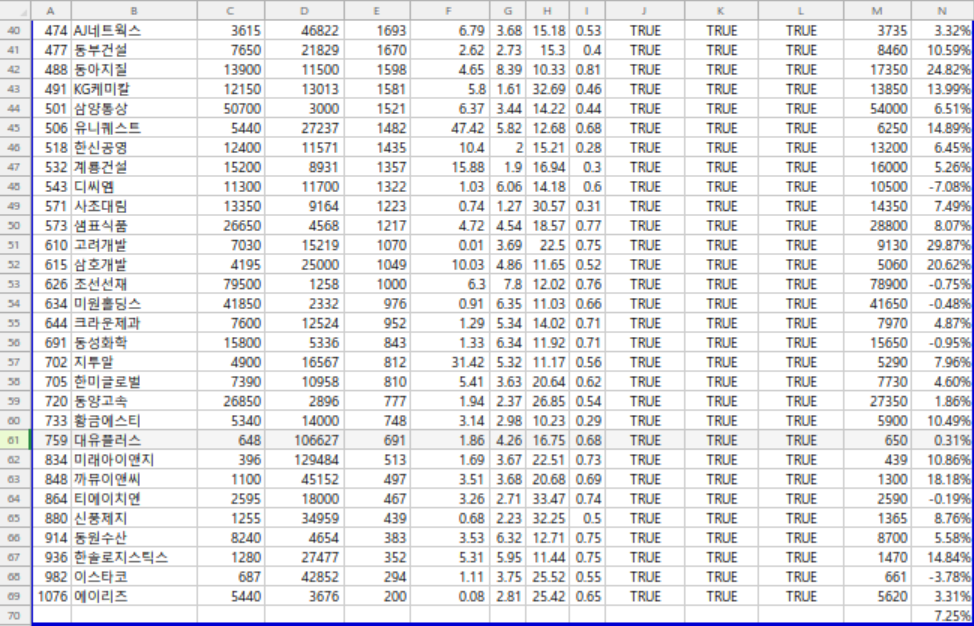974x626 pixels.
Task: Click cell with 지투알
Action: (134, 362)
